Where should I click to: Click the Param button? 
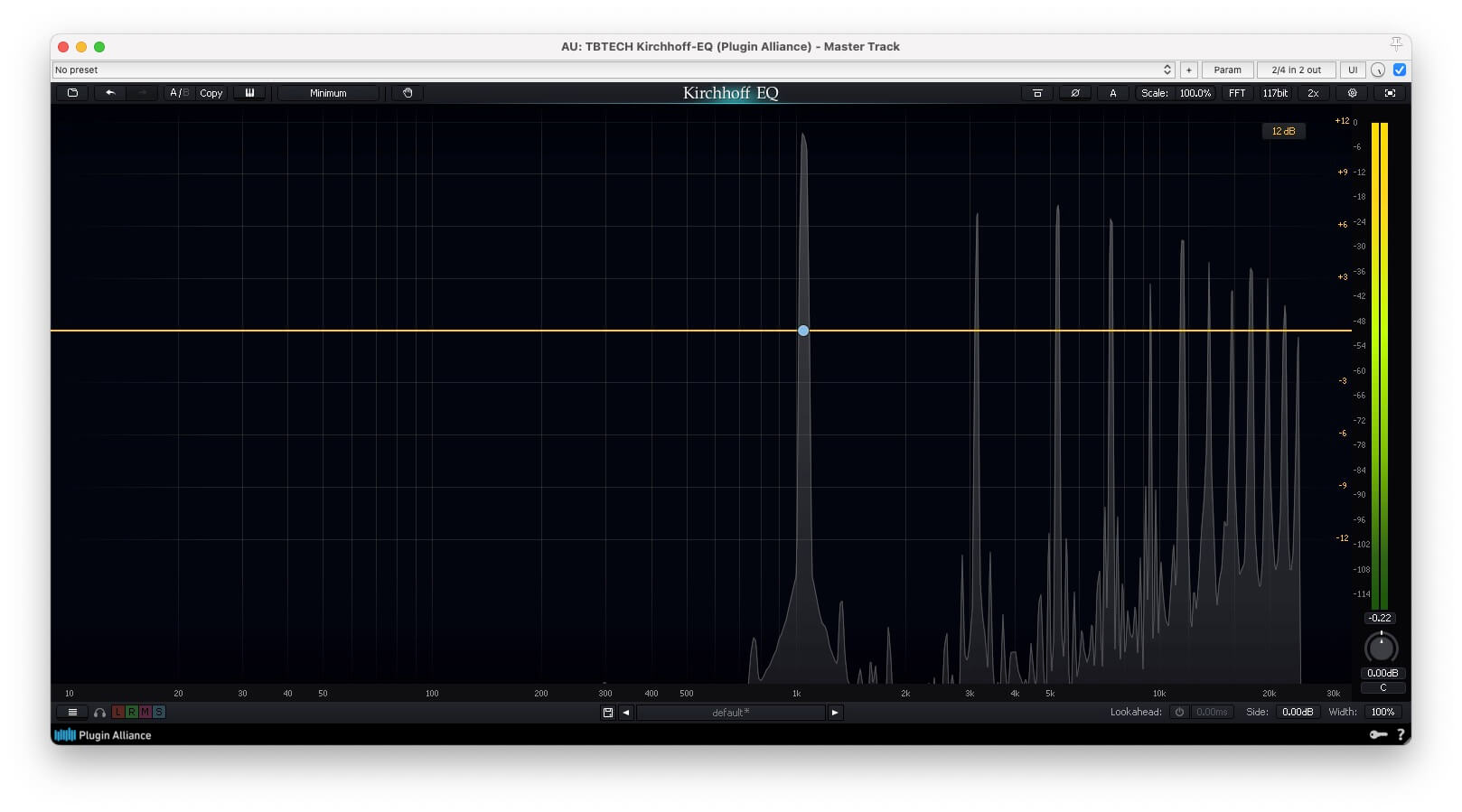(1227, 70)
